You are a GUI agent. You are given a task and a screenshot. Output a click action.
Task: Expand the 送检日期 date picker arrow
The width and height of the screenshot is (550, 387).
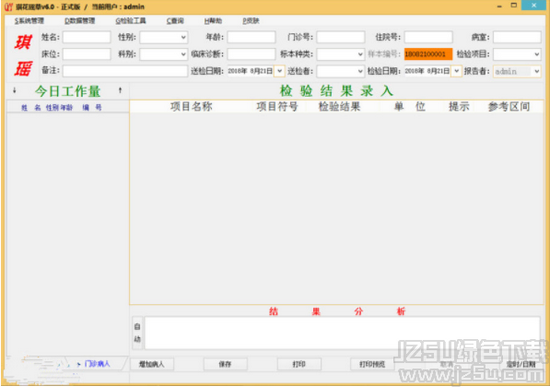(x=279, y=71)
